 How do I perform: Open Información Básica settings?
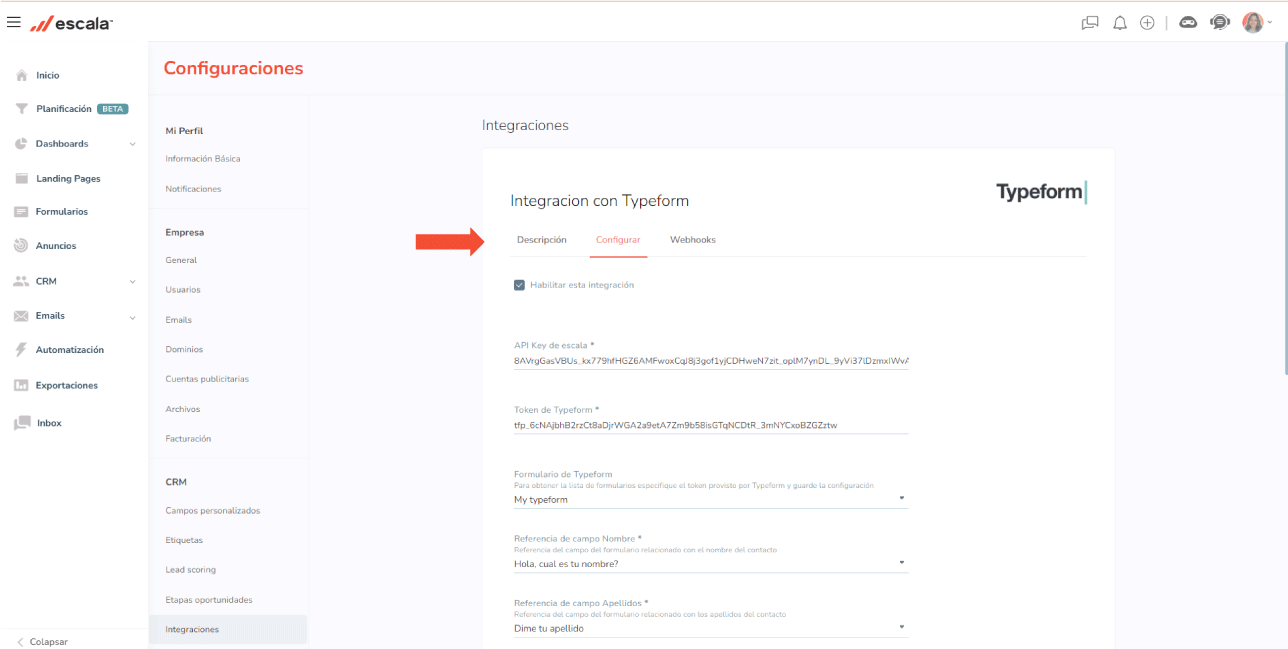click(x=203, y=159)
